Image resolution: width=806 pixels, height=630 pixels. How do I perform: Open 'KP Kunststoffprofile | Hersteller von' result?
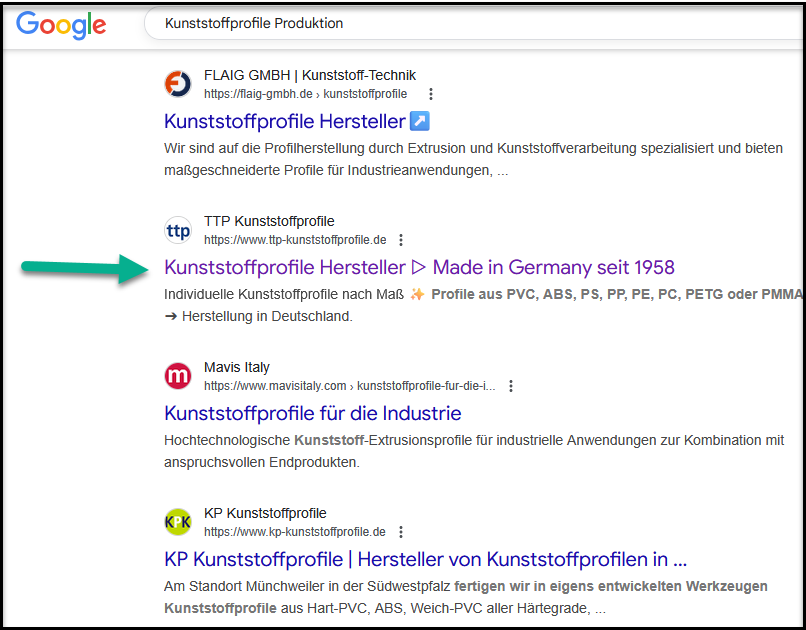coord(425,559)
